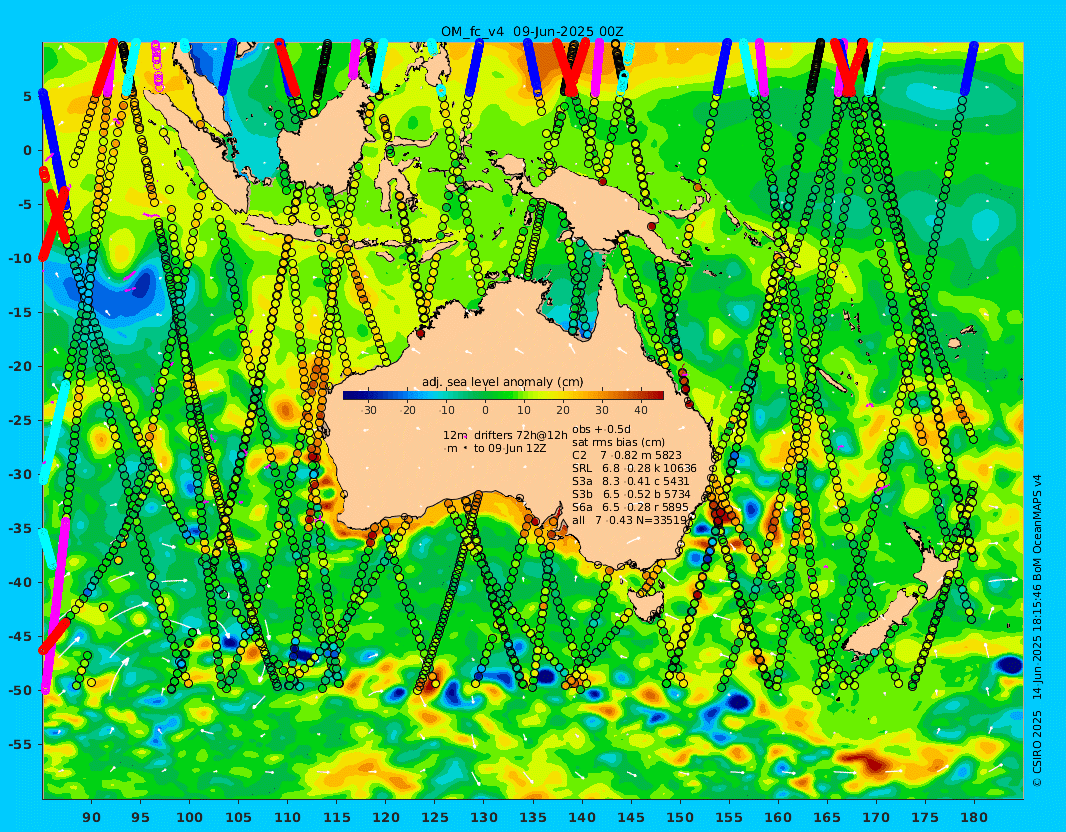1066x832 pixels.
Task: Click the dark red end of the colorbar
Action: pyautogui.click(x=657, y=395)
